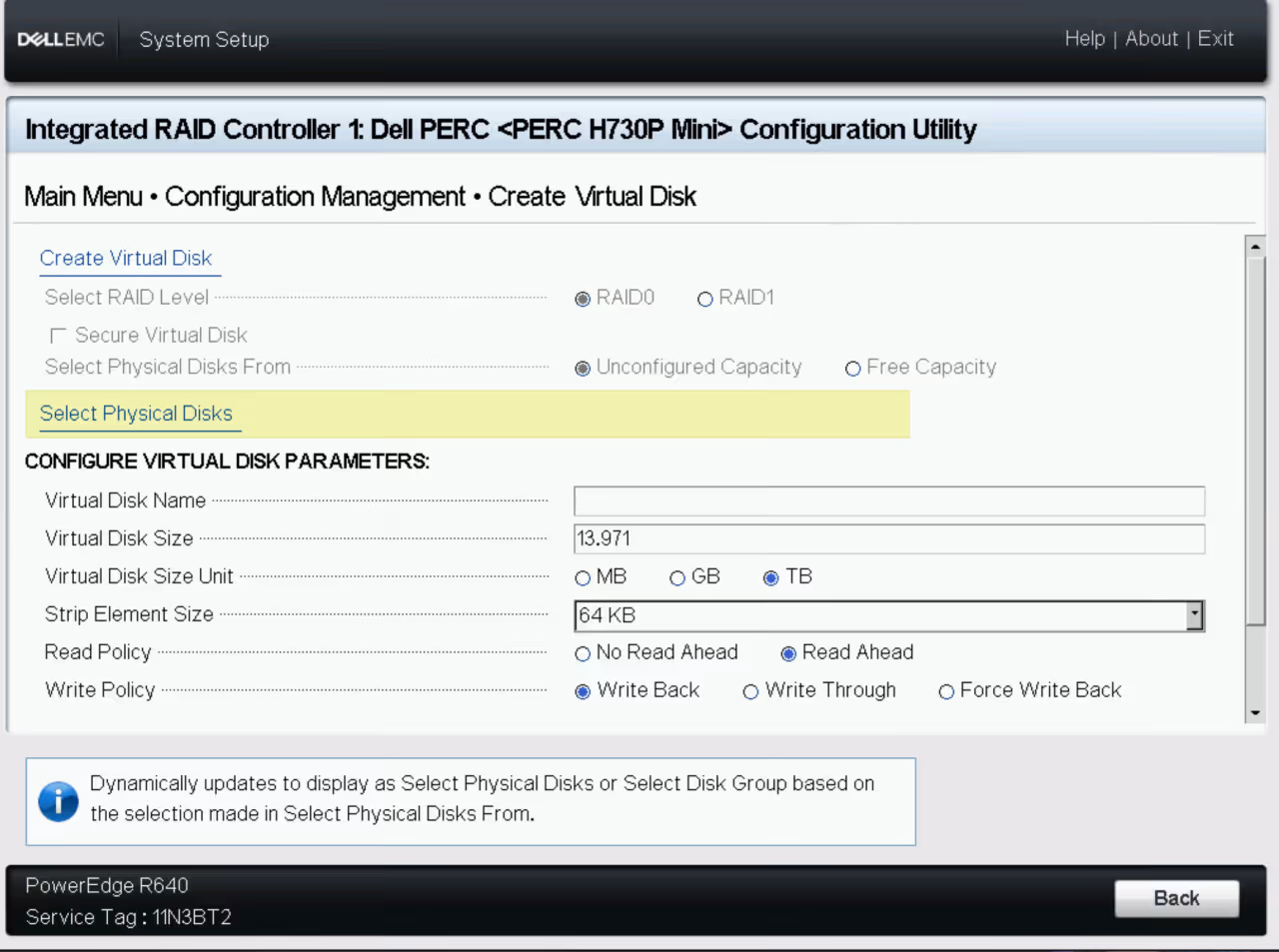The height and width of the screenshot is (952, 1279).
Task: Open the Select Physical Disks link
Action: (x=136, y=414)
